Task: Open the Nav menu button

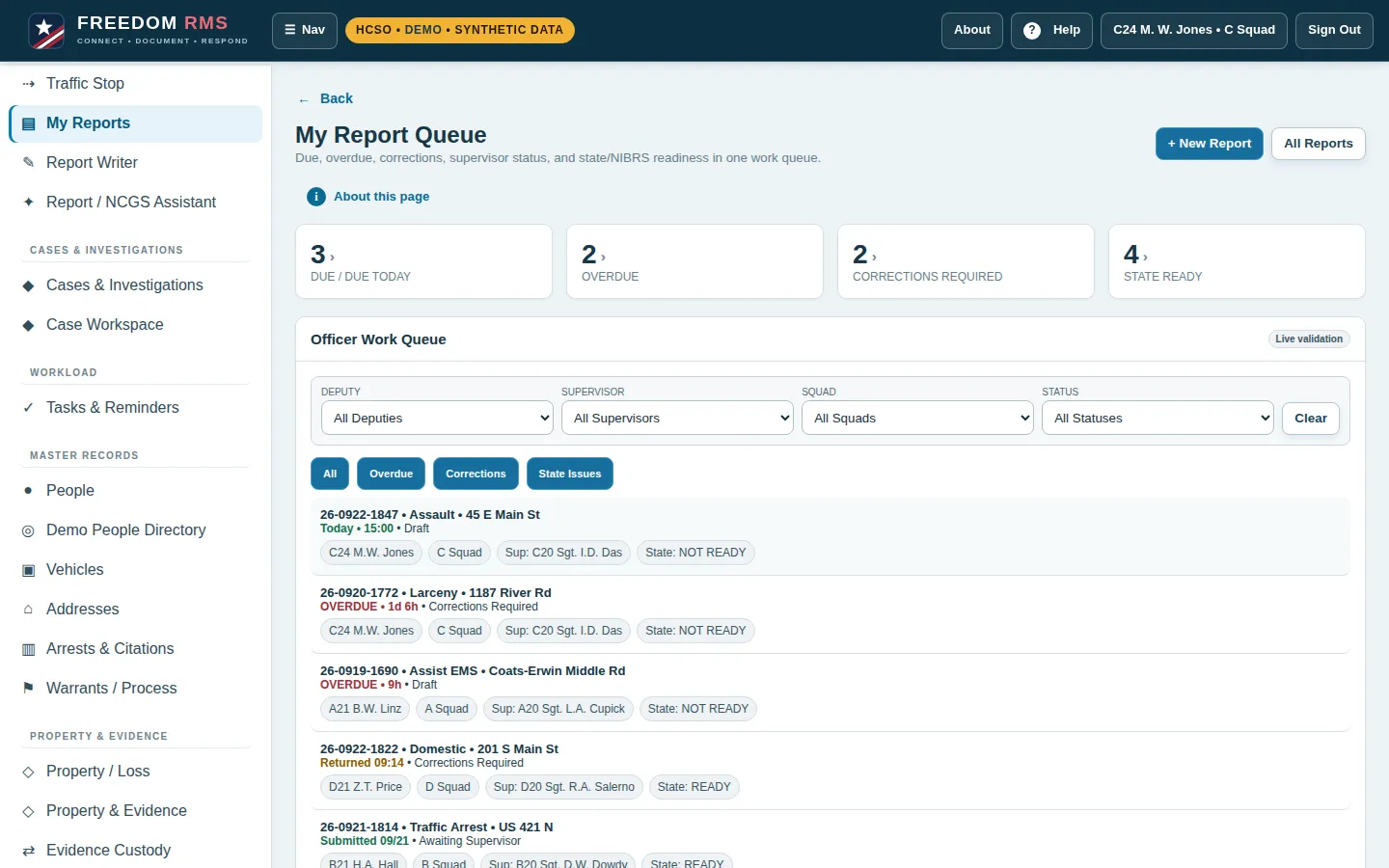Action: 305,30
